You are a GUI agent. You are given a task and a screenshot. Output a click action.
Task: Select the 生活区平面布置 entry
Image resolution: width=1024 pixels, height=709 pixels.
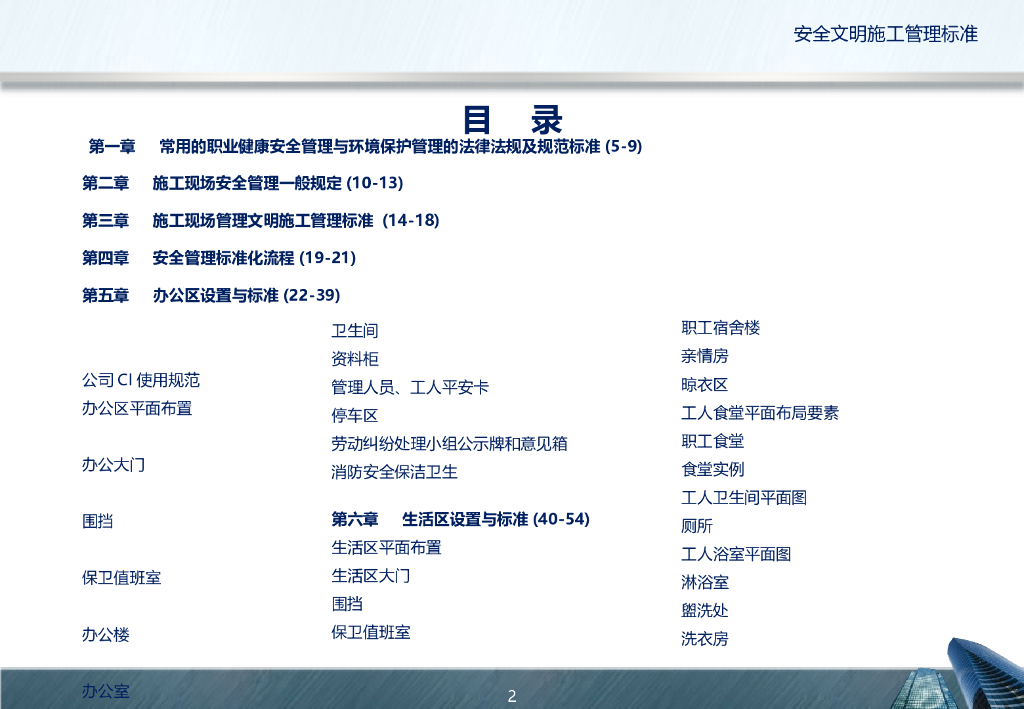coord(387,547)
